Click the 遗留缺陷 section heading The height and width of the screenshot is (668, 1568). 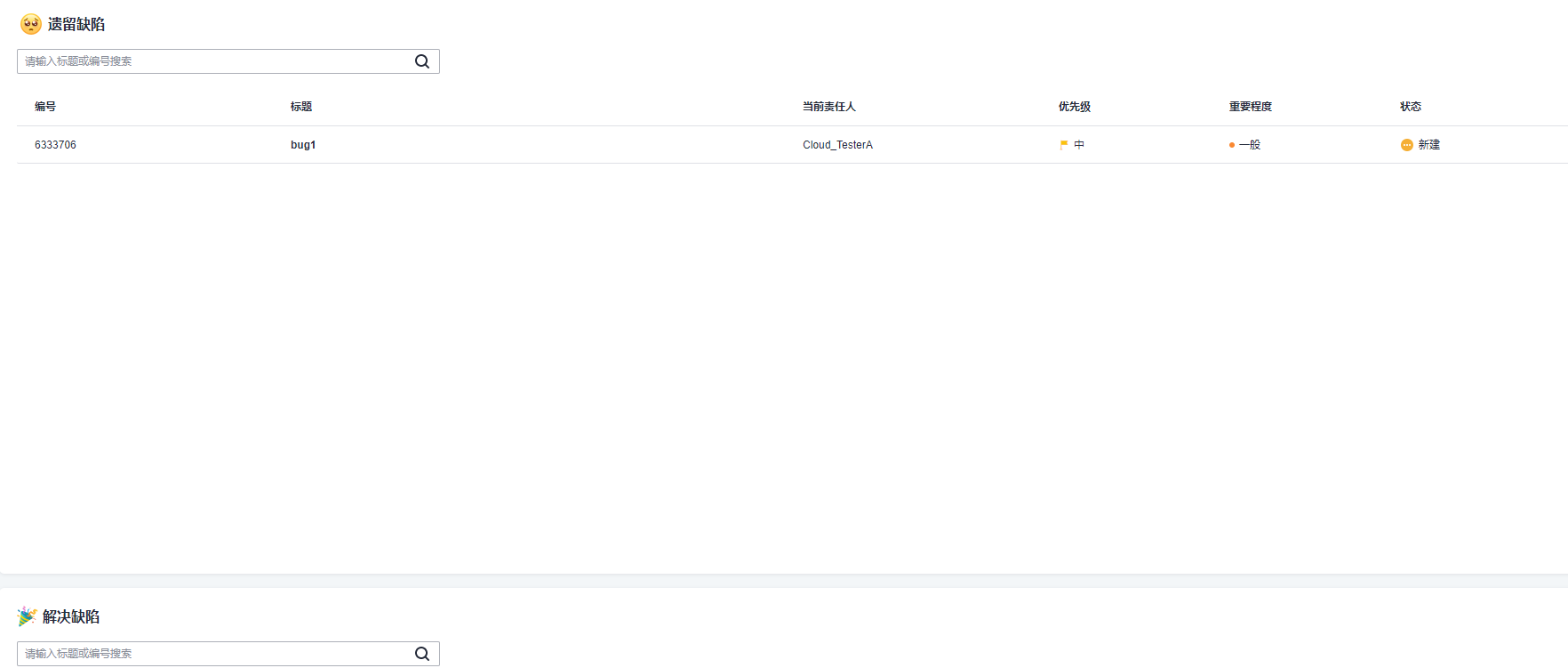[76, 24]
